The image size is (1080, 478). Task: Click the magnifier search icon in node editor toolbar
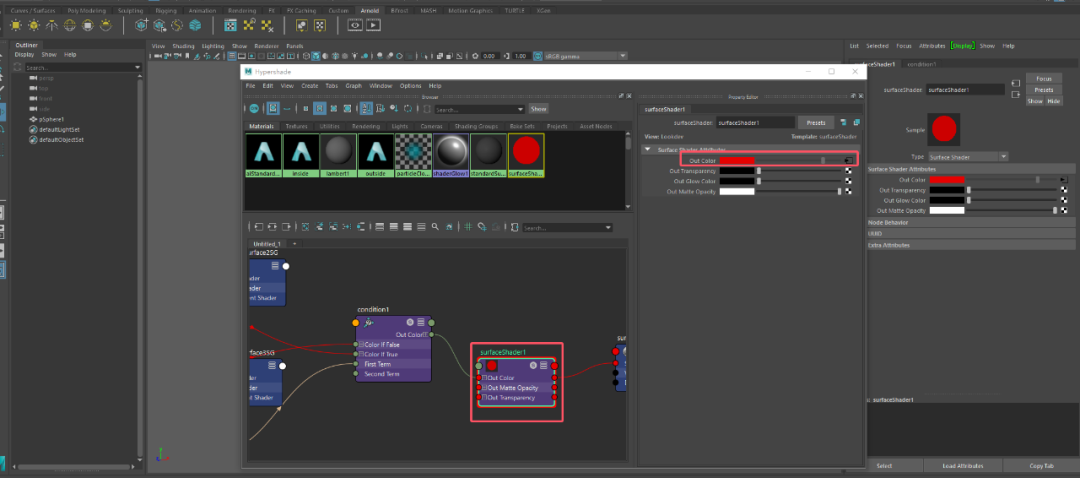coord(435,226)
